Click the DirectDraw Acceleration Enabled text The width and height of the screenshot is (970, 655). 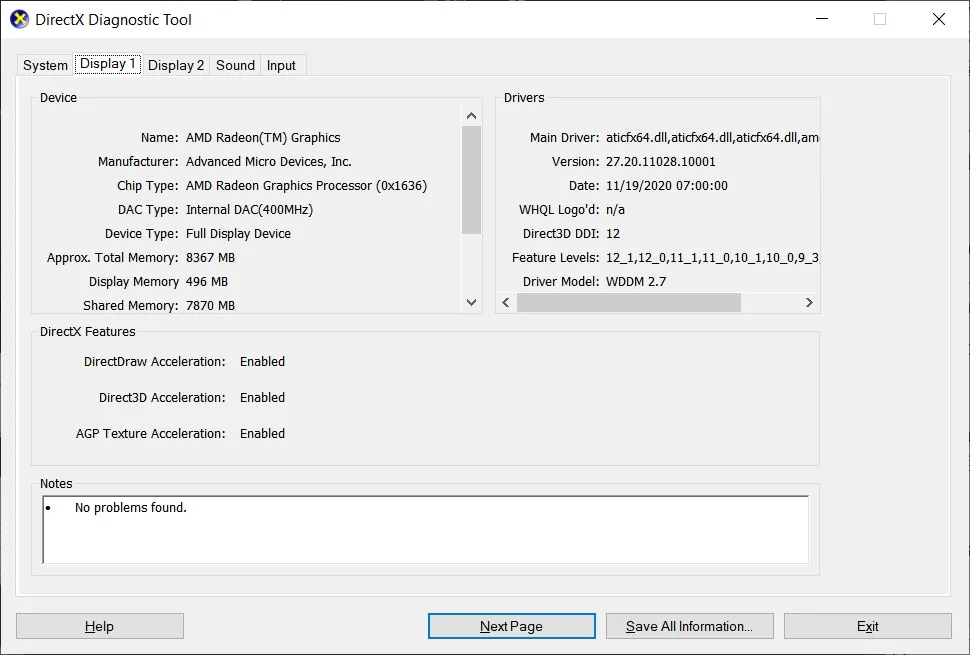point(262,361)
